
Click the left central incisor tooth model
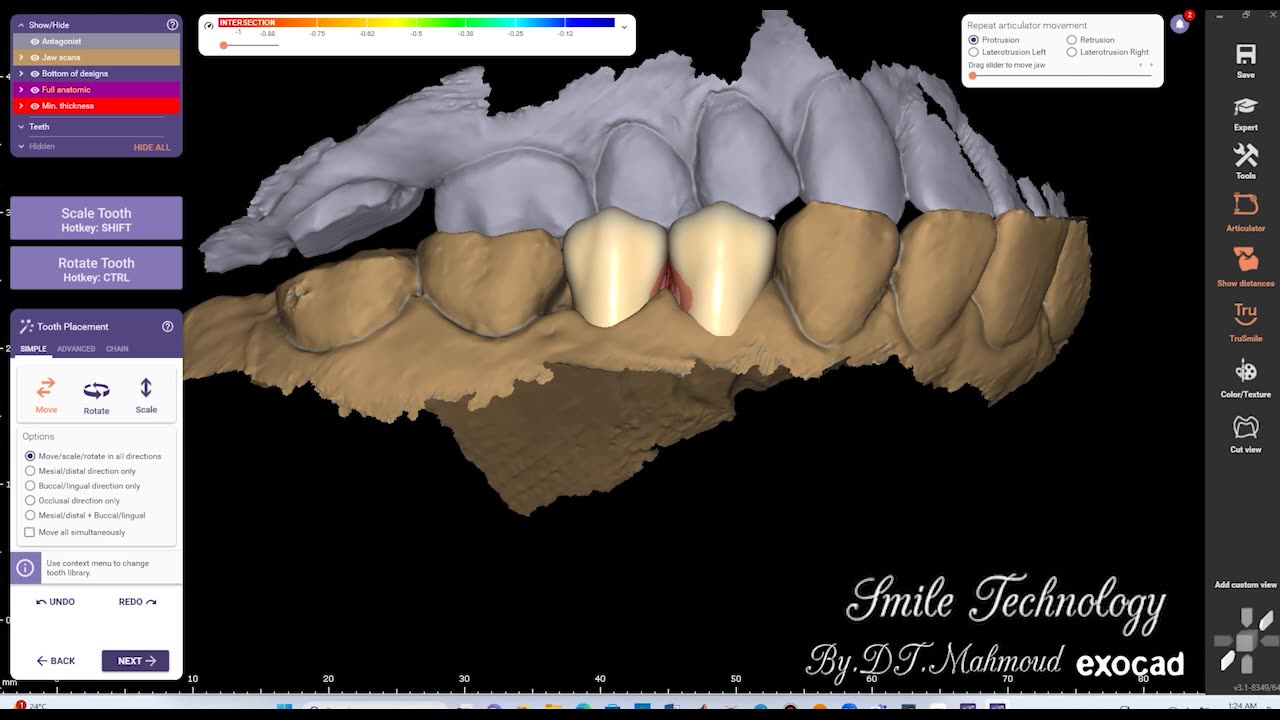click(x=613, y=268)
